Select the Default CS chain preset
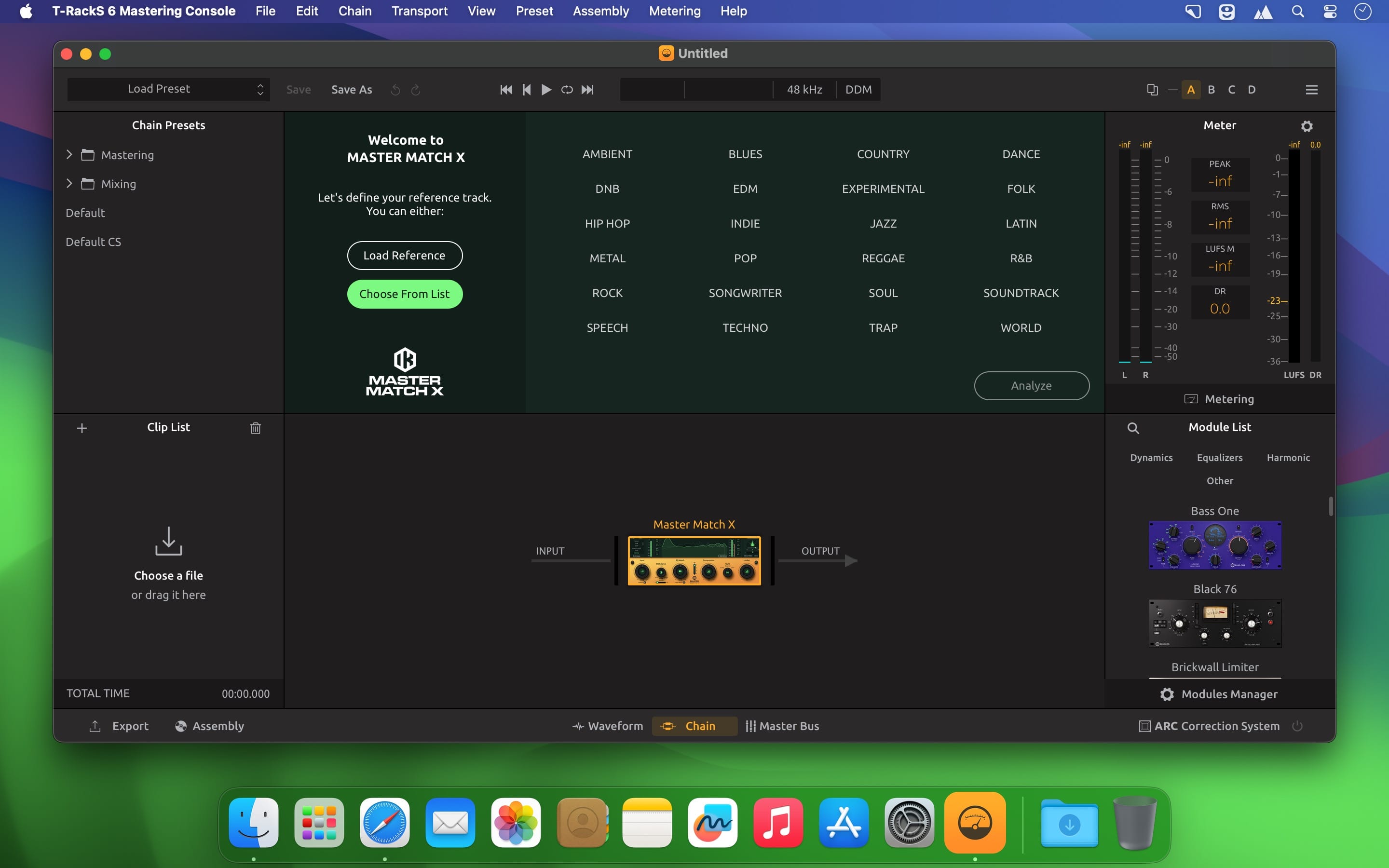The image size is (1389, 868). 94,242
